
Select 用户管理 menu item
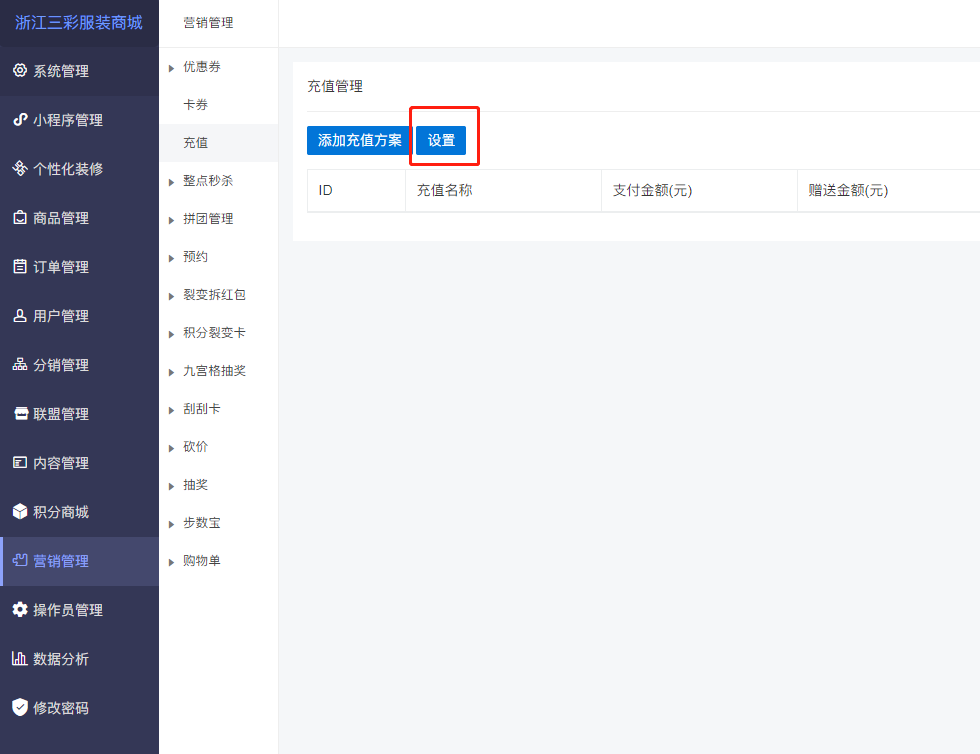tap(79, 316)
